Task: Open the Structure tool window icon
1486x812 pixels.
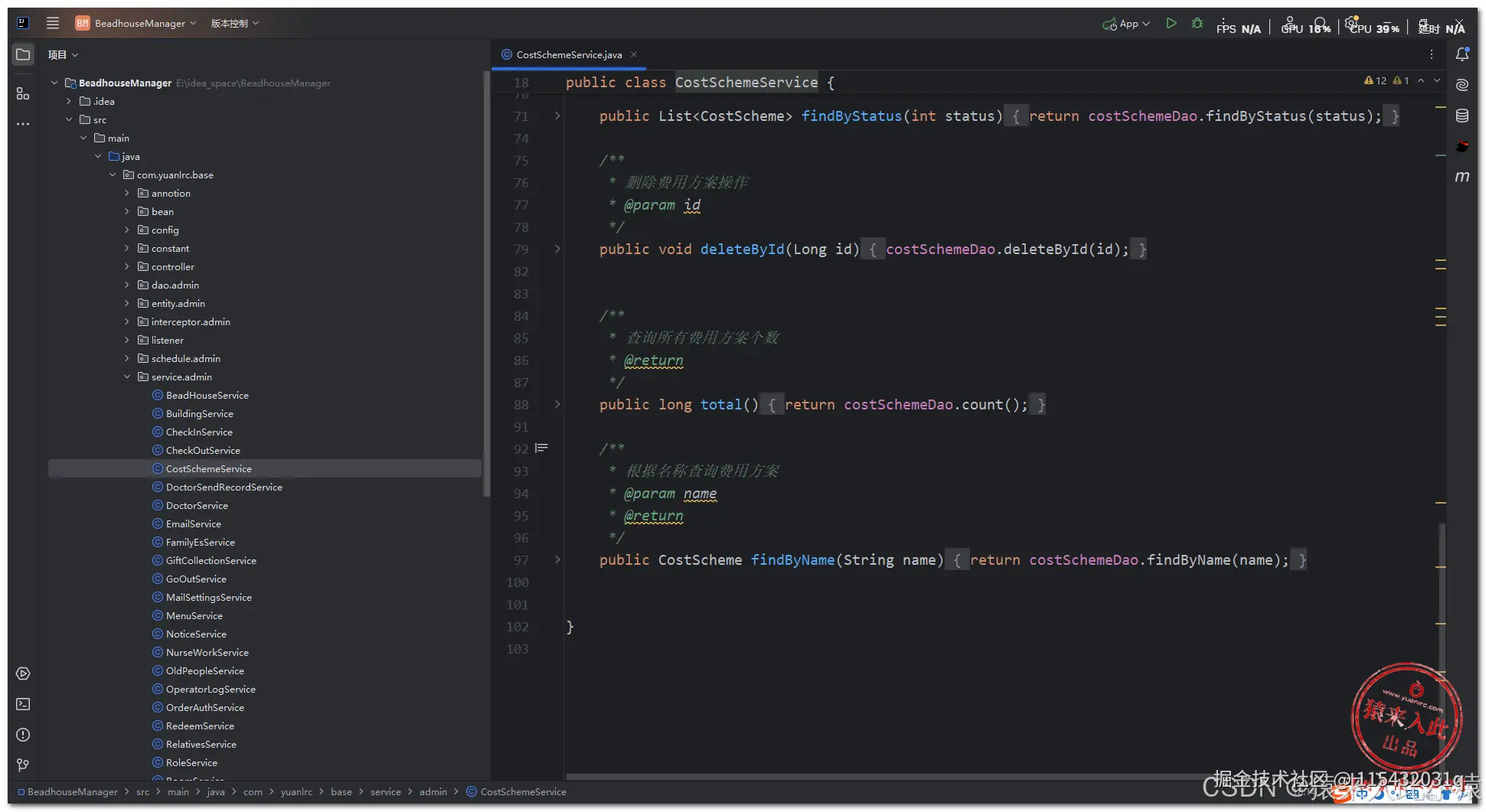Action: pyautogui.click(x=23, y=93)
